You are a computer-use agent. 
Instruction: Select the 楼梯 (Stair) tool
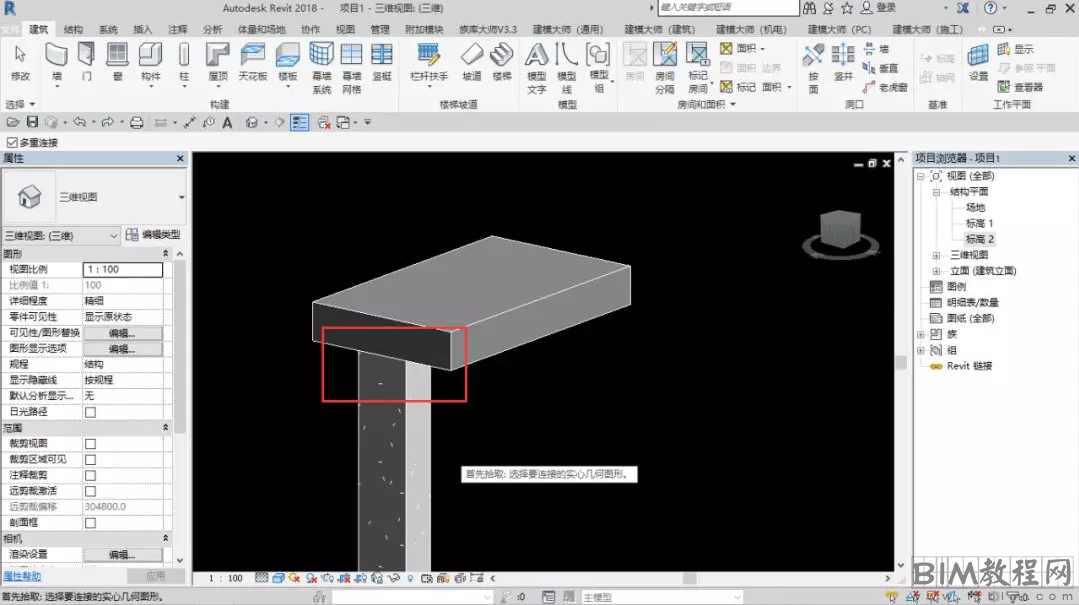(502, 62)
